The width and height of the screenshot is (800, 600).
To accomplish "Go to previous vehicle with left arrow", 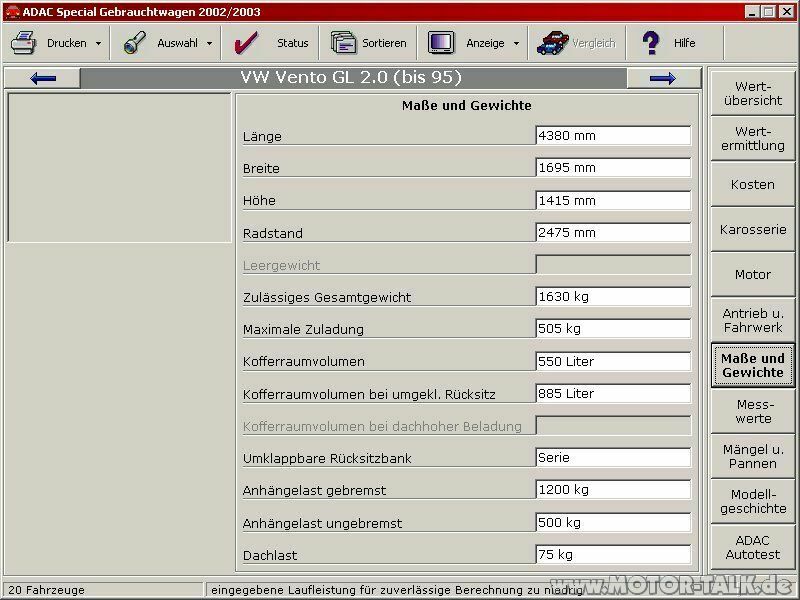I will coord(42,79).
